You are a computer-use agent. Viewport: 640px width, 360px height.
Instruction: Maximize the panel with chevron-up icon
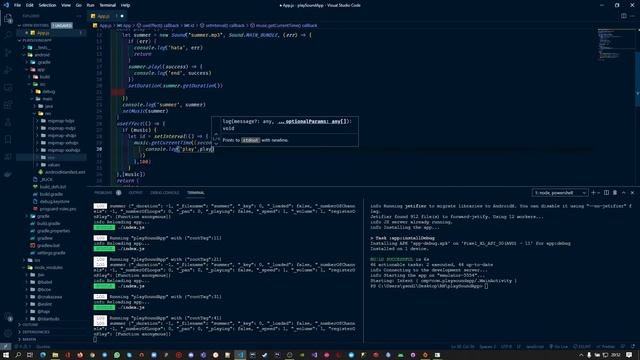(624, 193)
